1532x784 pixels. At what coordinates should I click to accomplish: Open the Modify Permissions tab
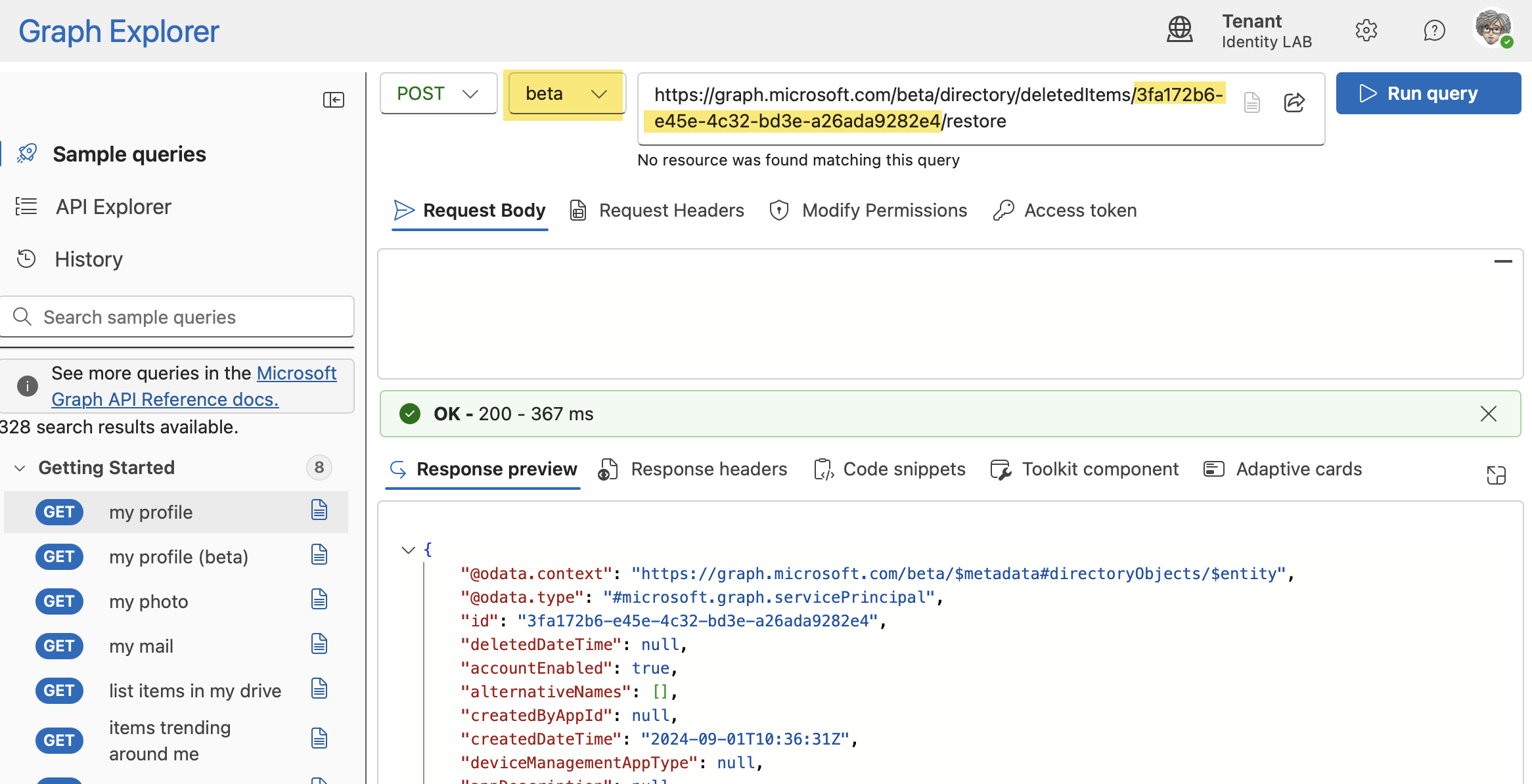point(868,210)
